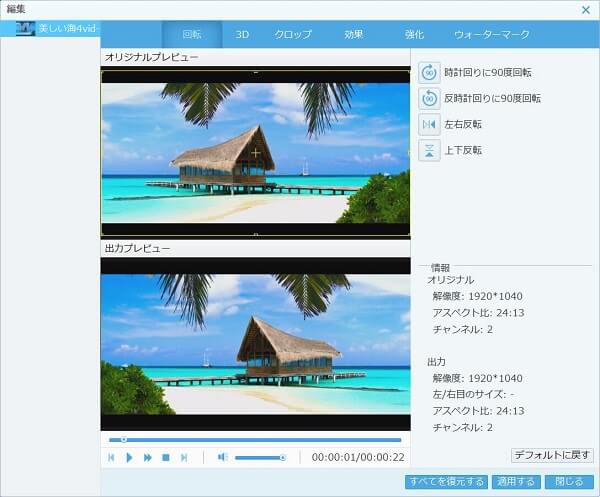Click the デフォルトに戻す button
The width and height of the screenshot is (600, 497).
coord(552,455)
